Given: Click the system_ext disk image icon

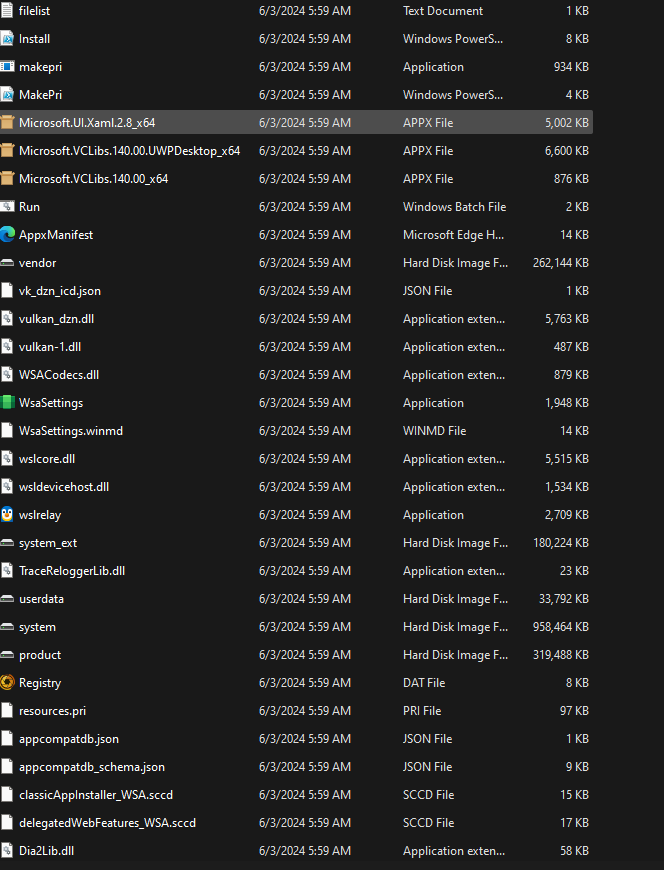Looking at the screenshot, I should (x=7, y=543).
